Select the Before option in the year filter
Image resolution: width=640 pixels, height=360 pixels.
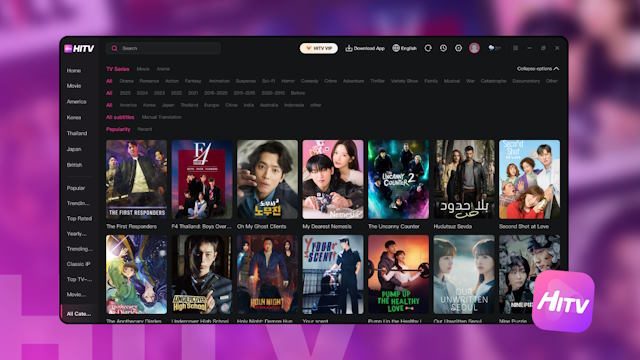[298, 93]
